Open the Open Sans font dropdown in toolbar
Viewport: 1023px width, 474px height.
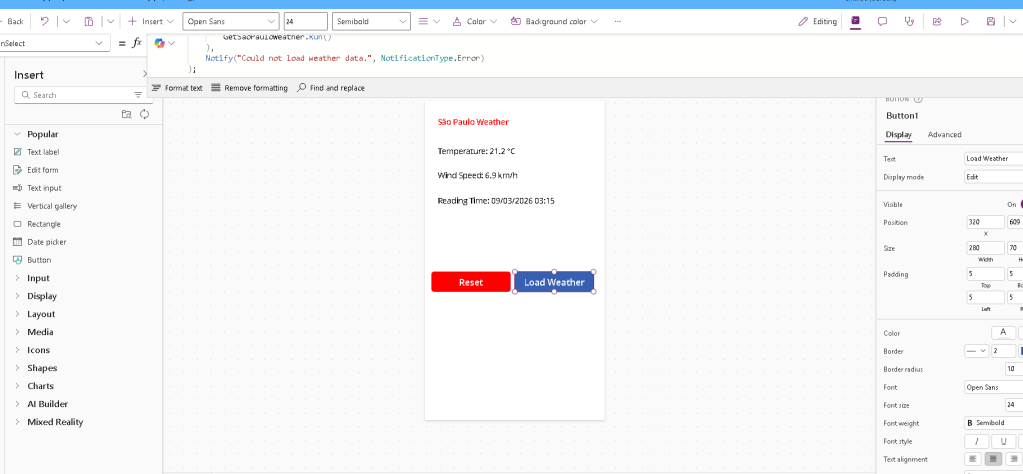[x=231, y=21]
